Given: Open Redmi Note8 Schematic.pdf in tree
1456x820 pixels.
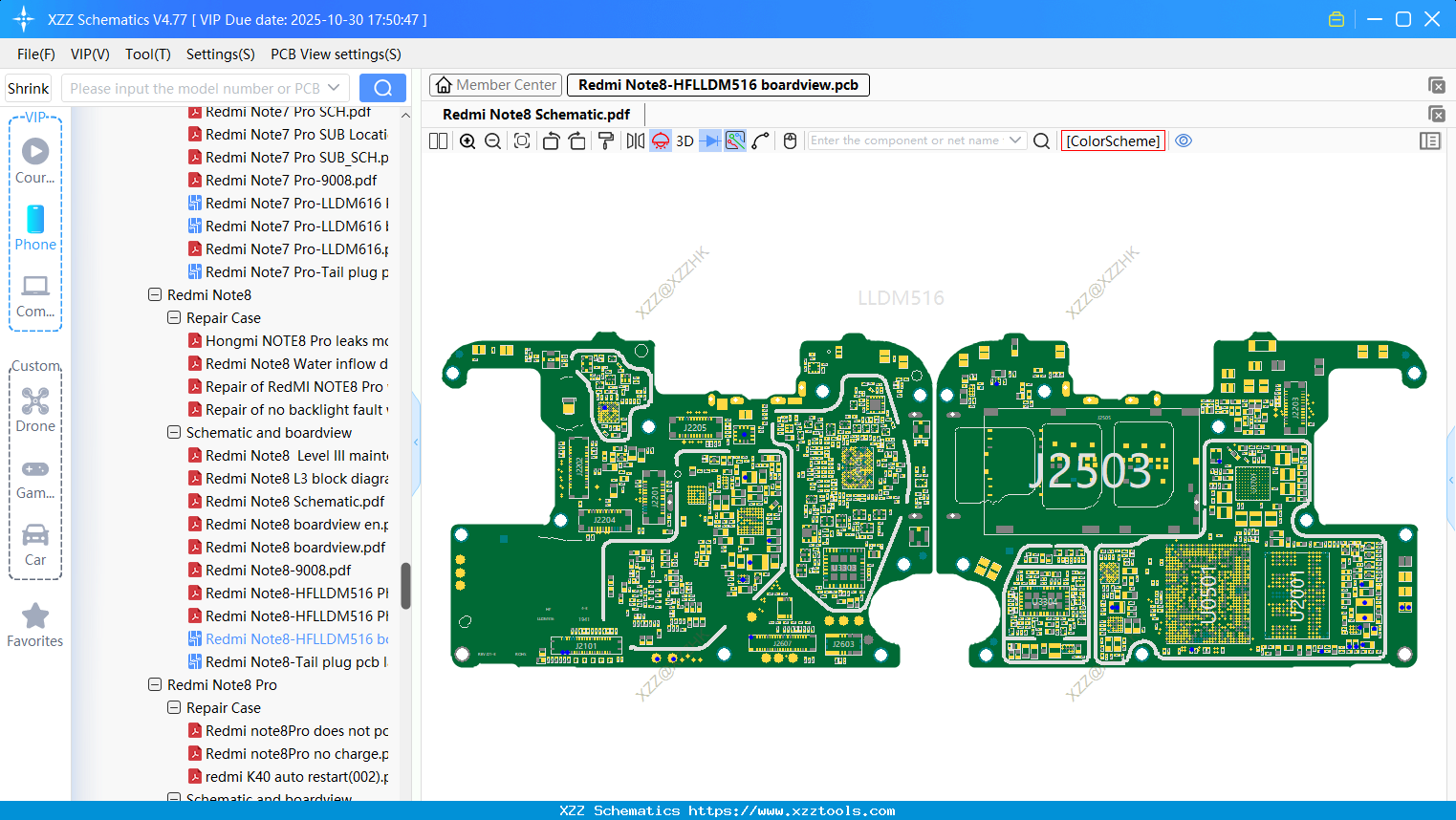Looking at the screenshot, I should click(x=287, y=502).
